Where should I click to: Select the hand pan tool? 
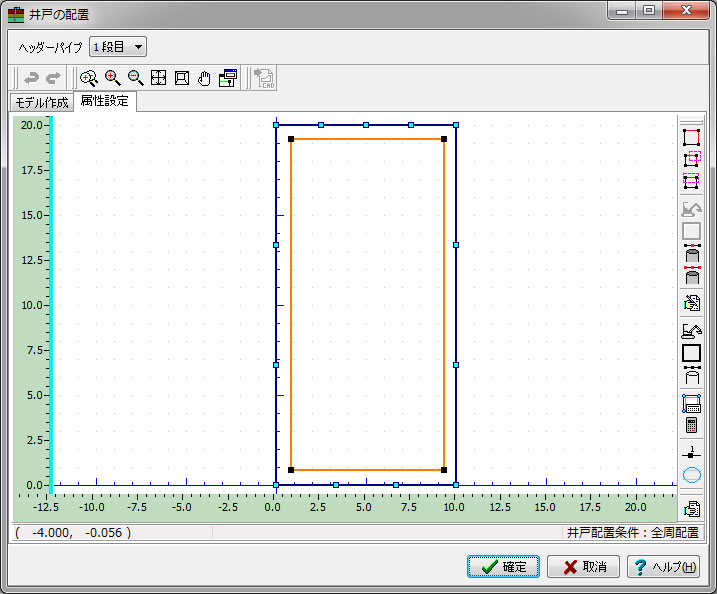pyautogui.click(x=204, y=78)
